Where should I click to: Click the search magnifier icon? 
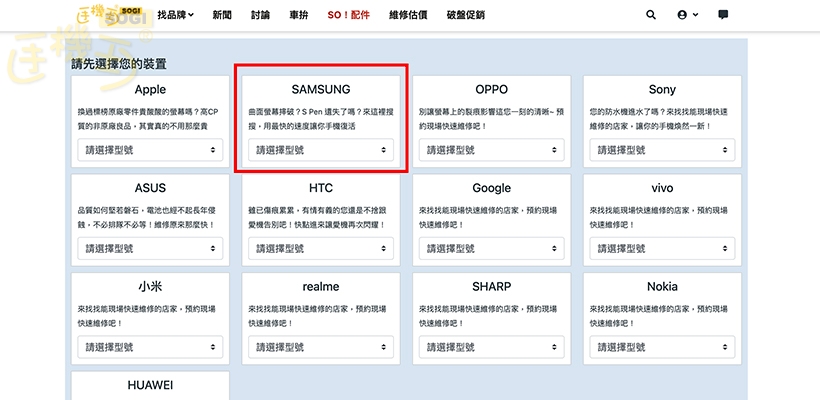click(651, 16)
